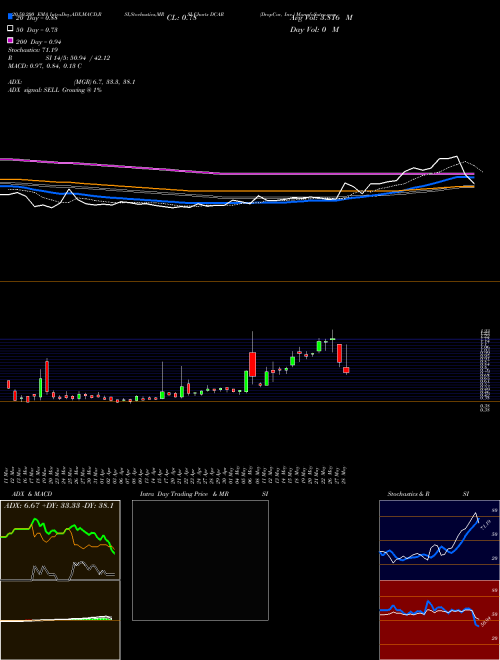The height and width of the screenshot is (660, 500).
Task: Click the last red candlestick on the chart
Action: (346, 370)
